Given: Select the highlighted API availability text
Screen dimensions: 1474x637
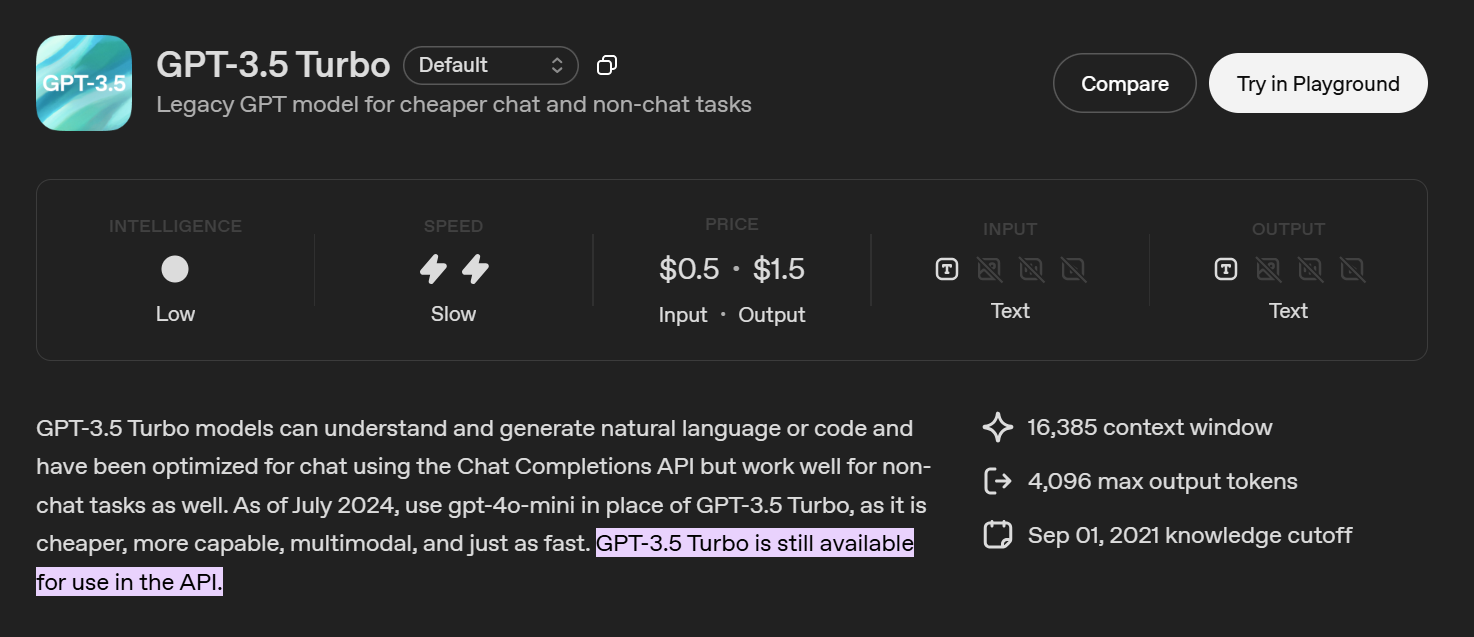Looking at the screenshot, I should tap(754, 543).
